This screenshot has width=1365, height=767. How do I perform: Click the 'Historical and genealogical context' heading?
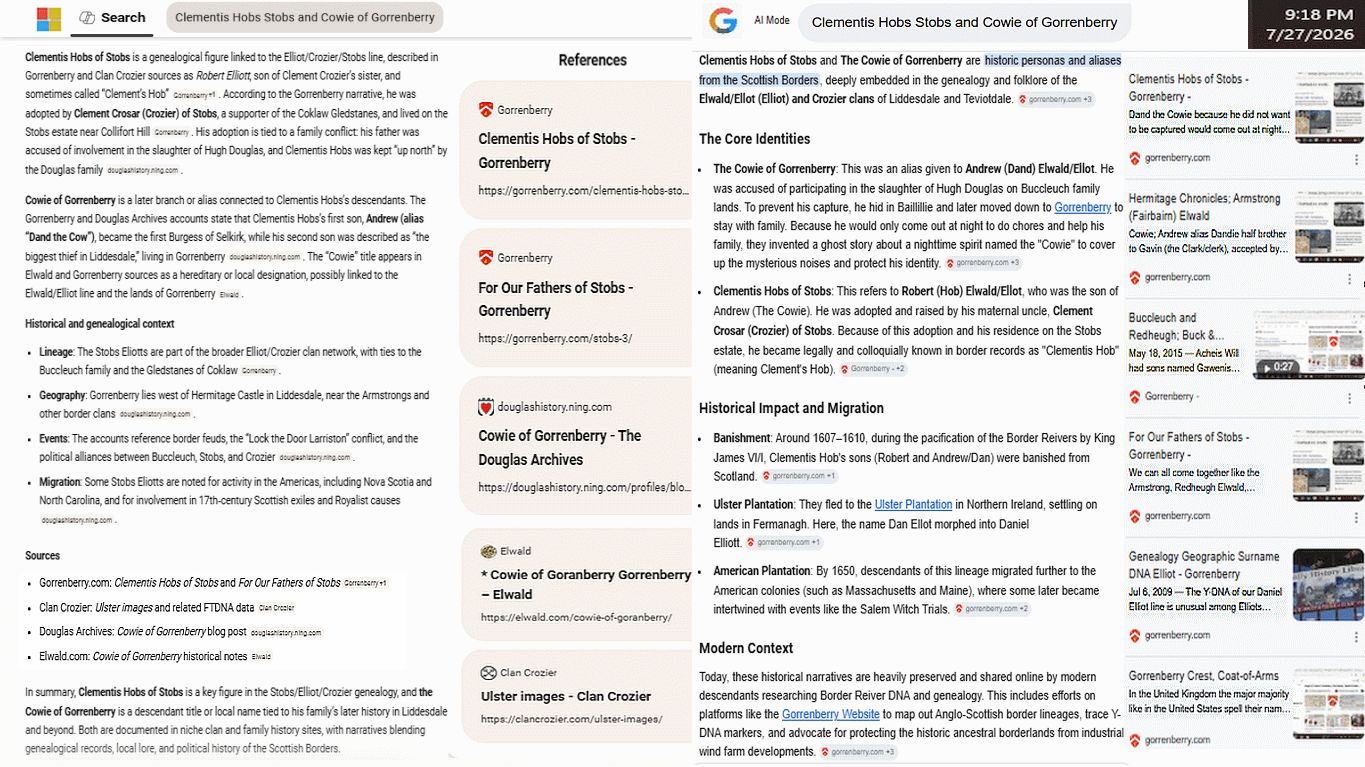coord(100,324)
